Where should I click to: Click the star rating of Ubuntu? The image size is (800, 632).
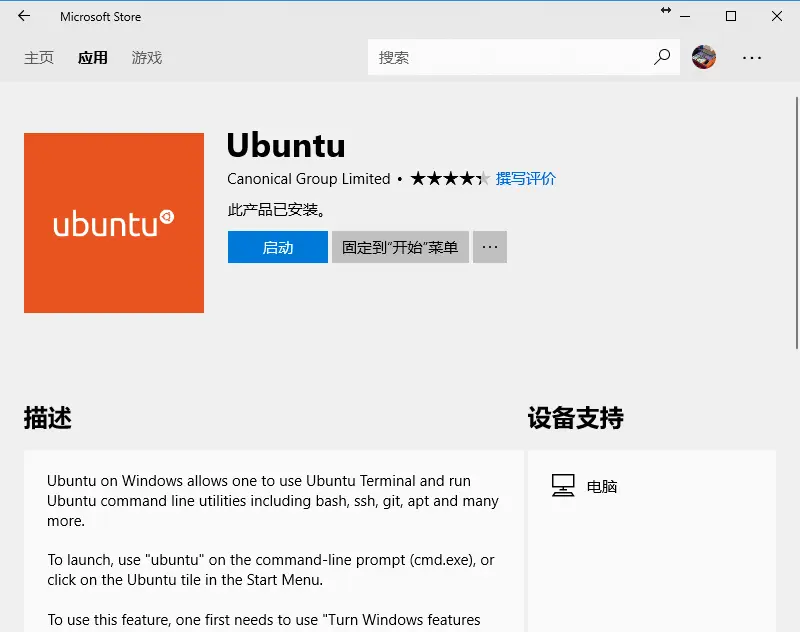450,179
